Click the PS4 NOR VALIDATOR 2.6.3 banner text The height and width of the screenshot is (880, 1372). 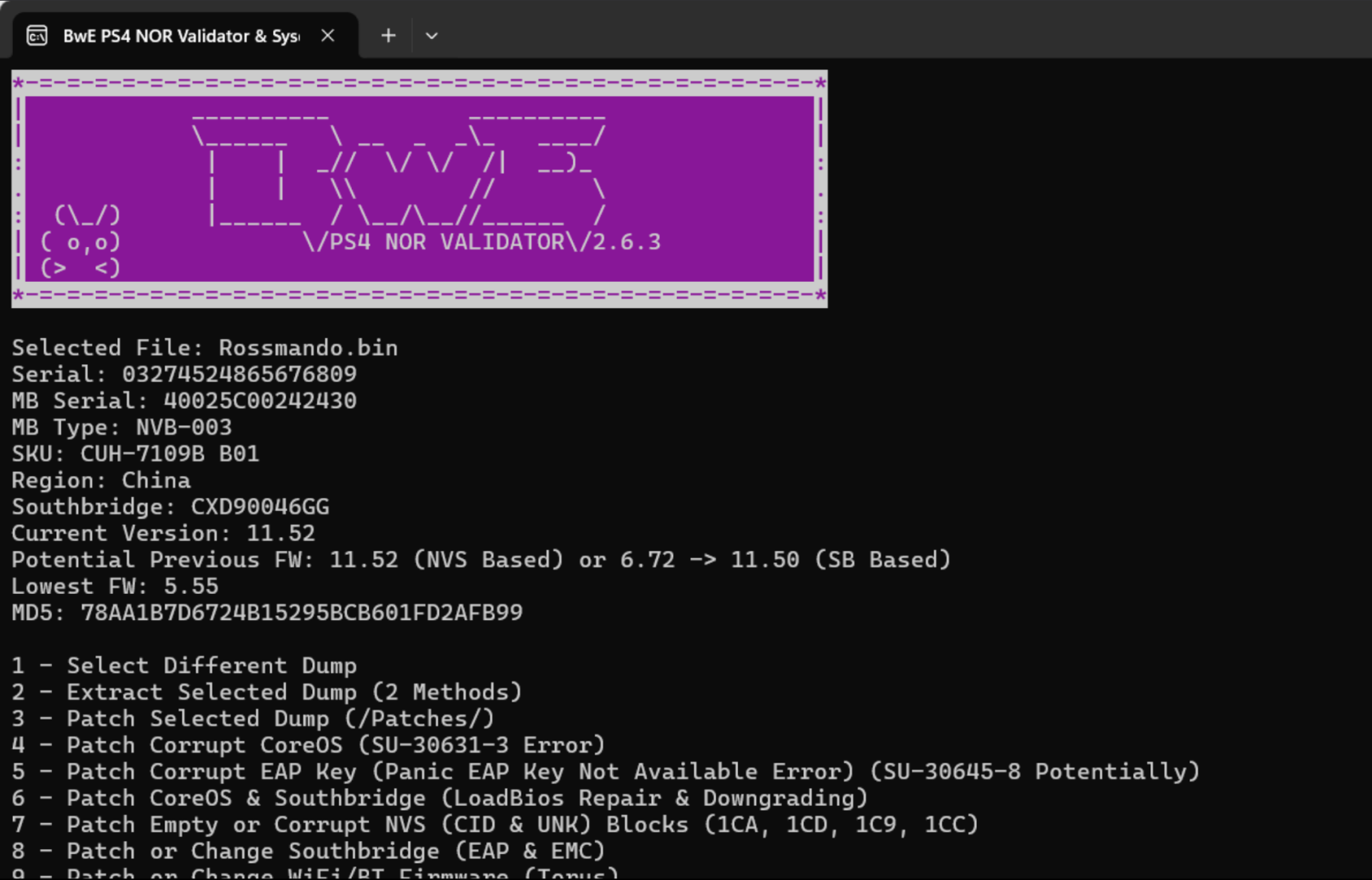pos(481,242)
